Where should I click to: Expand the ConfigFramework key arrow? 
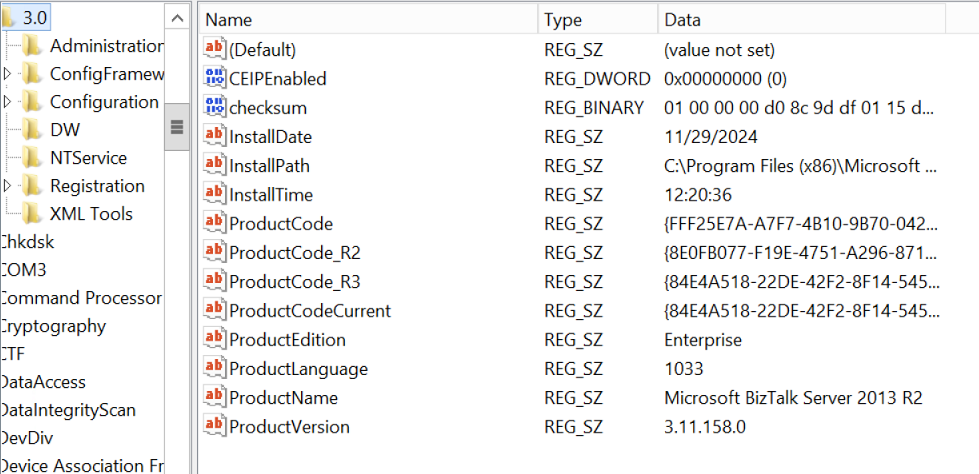pyautogui.click(x=7, y=74)
